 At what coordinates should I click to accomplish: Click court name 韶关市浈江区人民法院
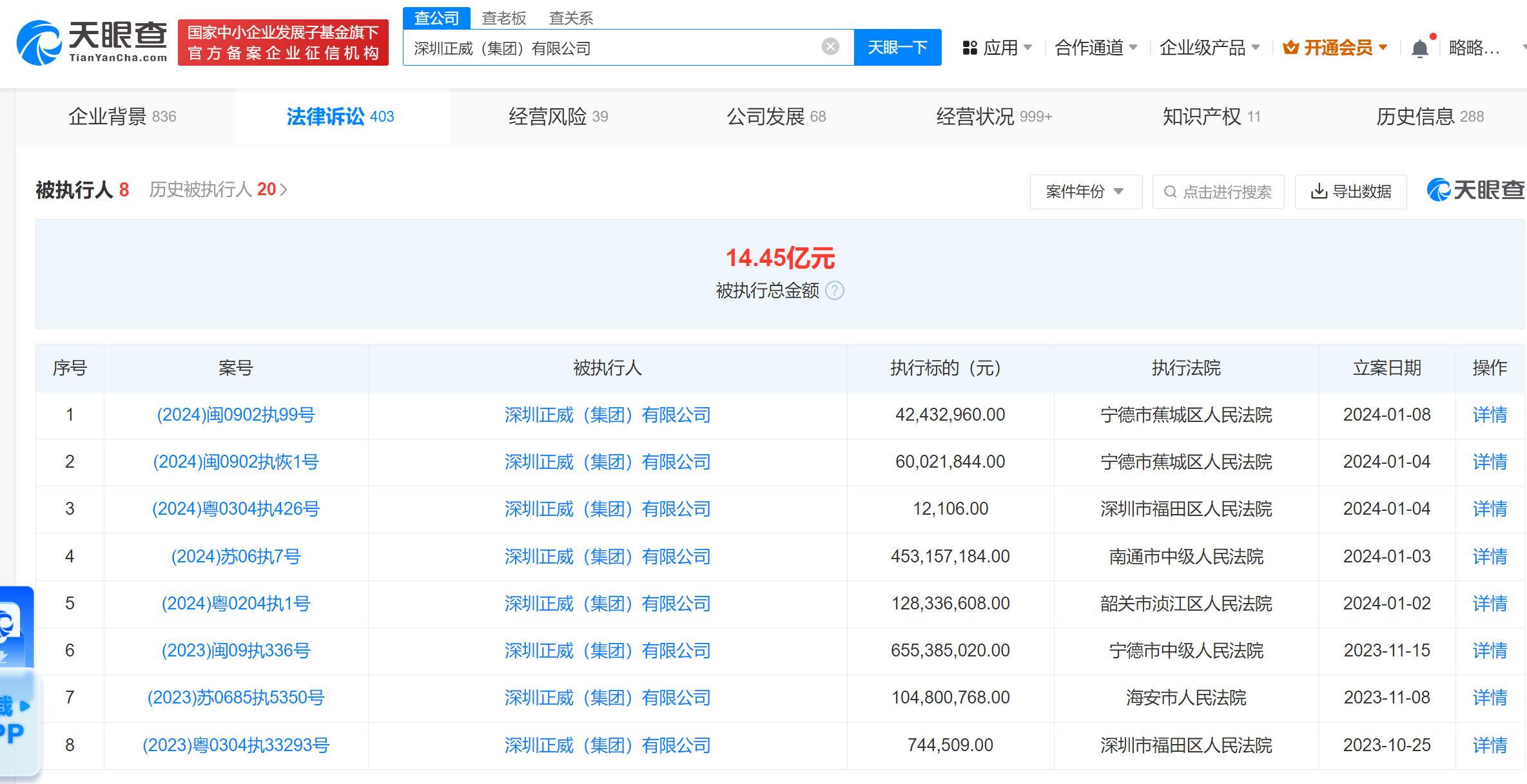[x=1186, y=604]
